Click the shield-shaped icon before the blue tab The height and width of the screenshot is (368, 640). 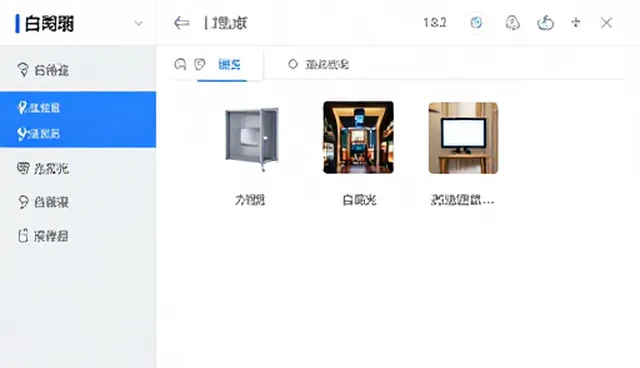click(x=200, y=64)
